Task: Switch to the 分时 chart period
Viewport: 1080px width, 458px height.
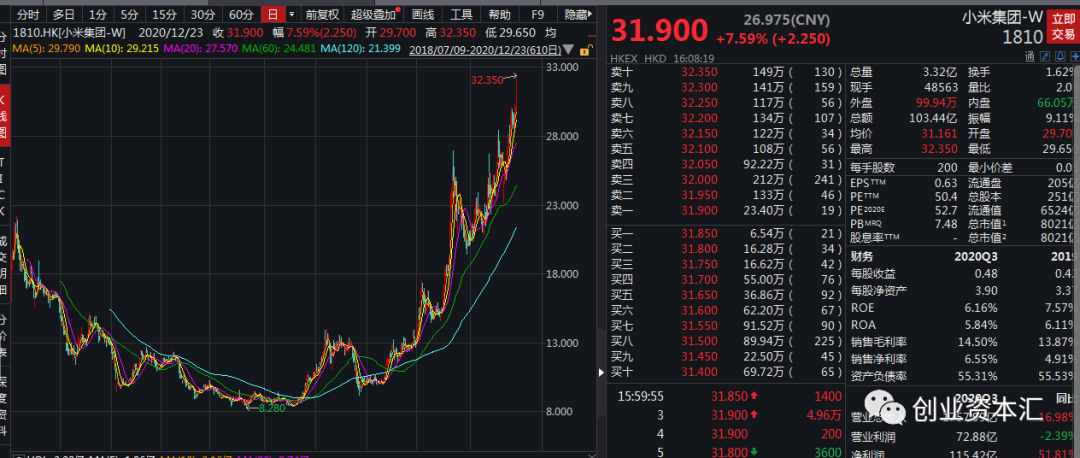Action: (x=28, y=14)
